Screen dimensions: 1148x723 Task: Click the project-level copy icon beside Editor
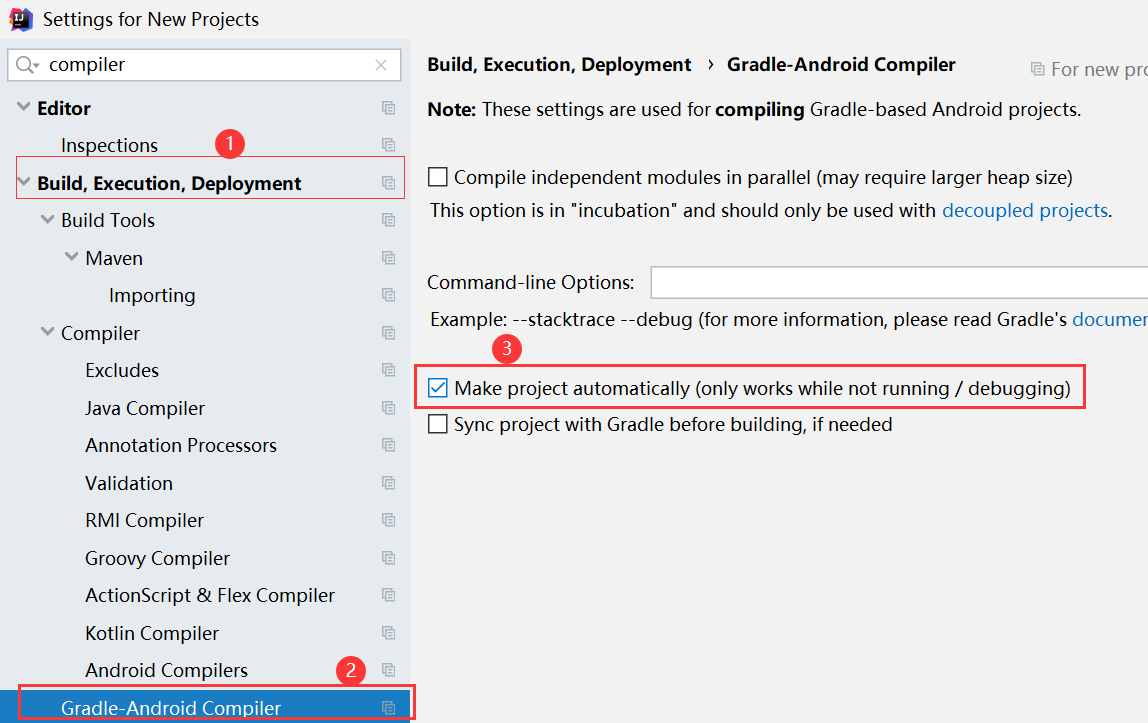point(389,108)
